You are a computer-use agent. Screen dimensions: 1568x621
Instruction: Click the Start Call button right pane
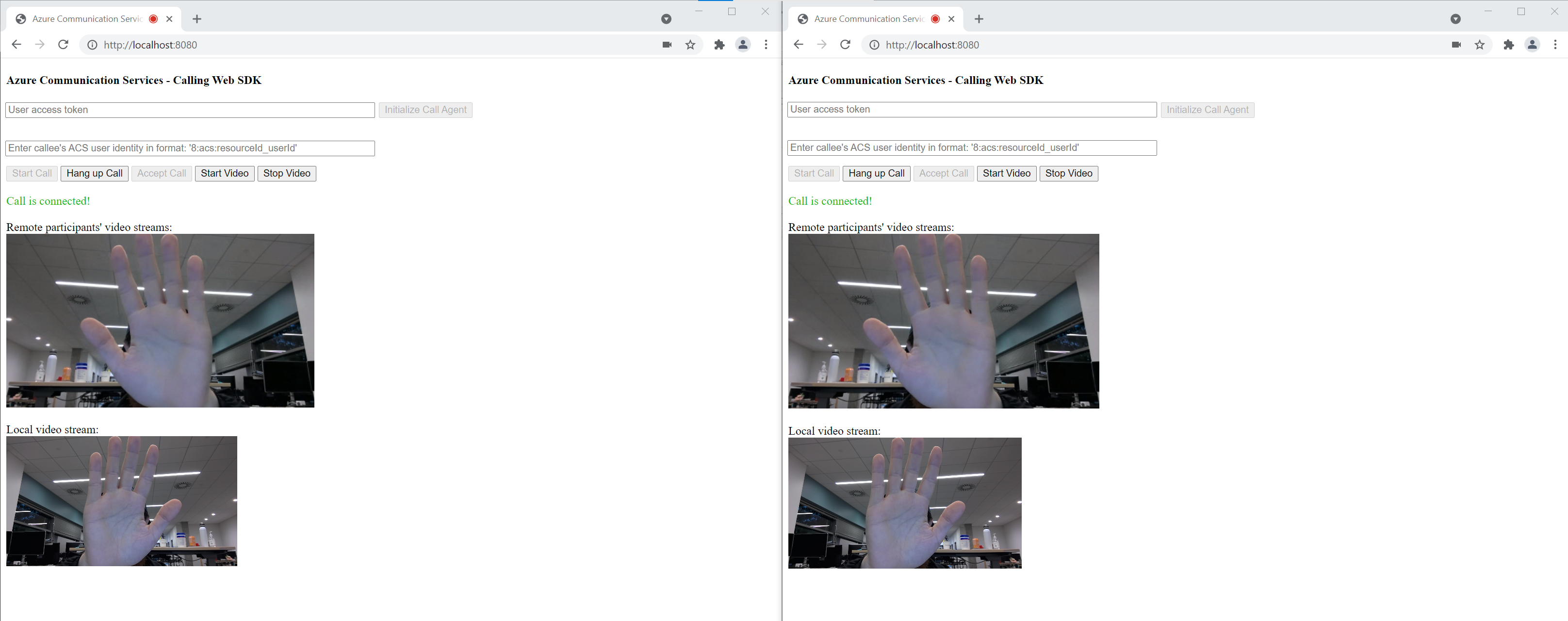point(814,173)
